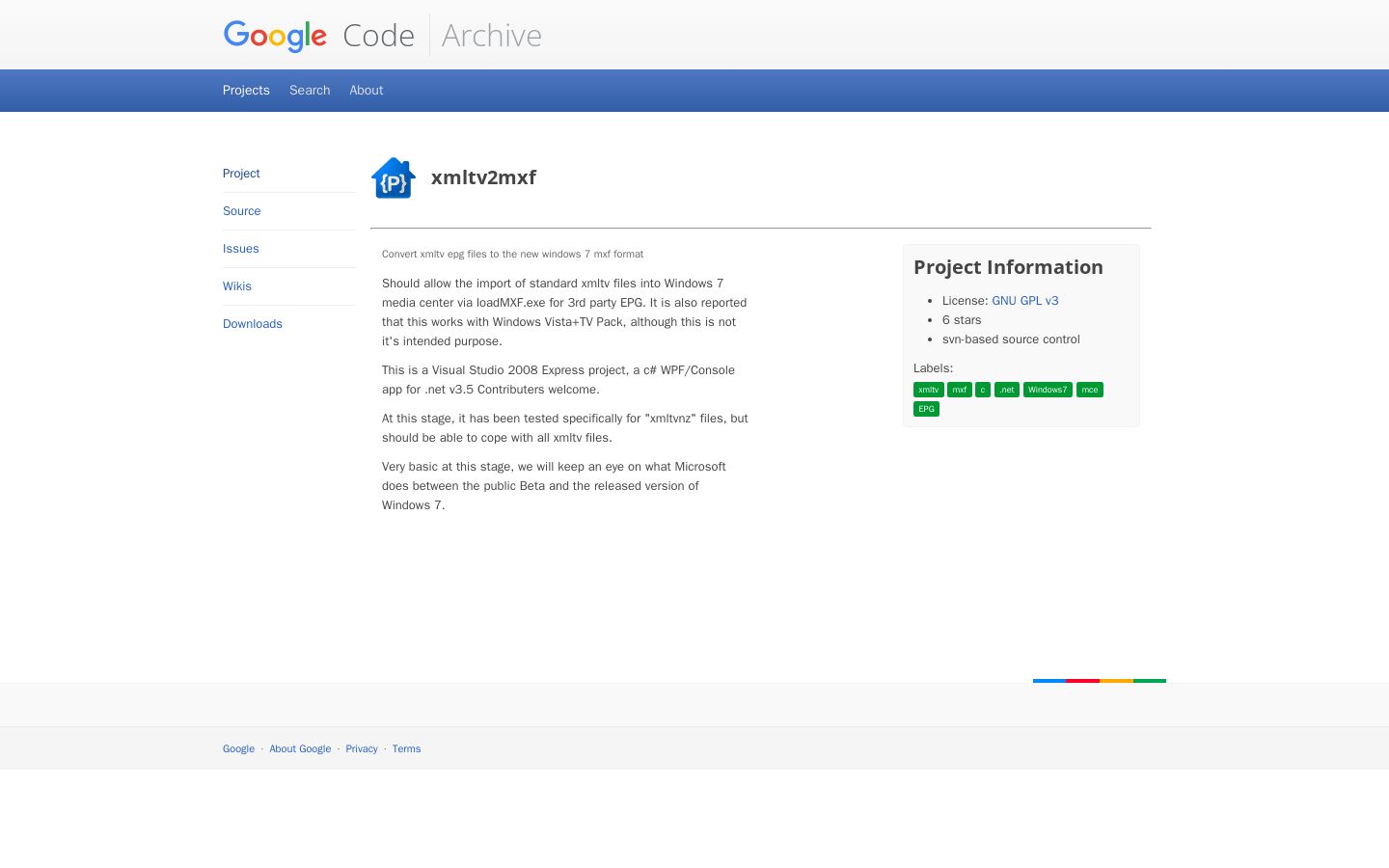This screenshot has width=1389, height=868.
Task: Click the Archive header text
Action: click(x=492, y=36)
